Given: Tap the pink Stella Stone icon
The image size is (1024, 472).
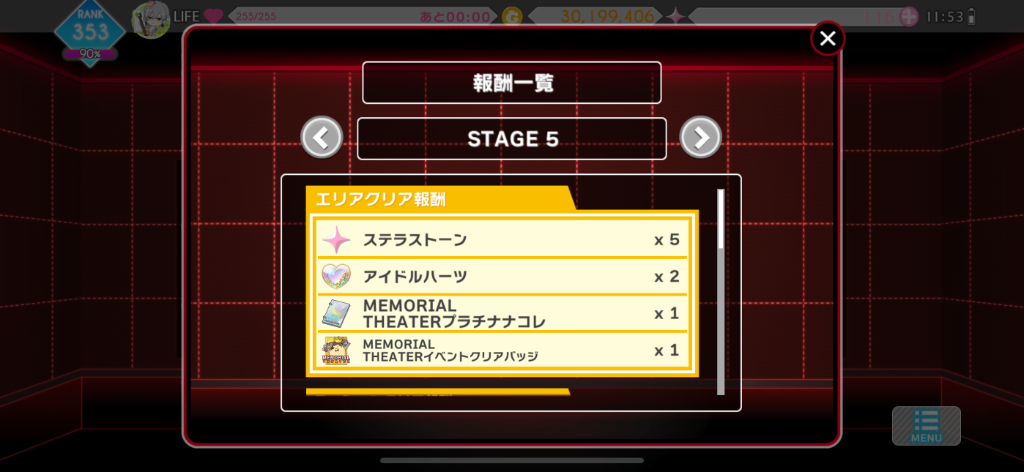Looking at the screenshot, I should pyautogui.click(x=336, y=240).
